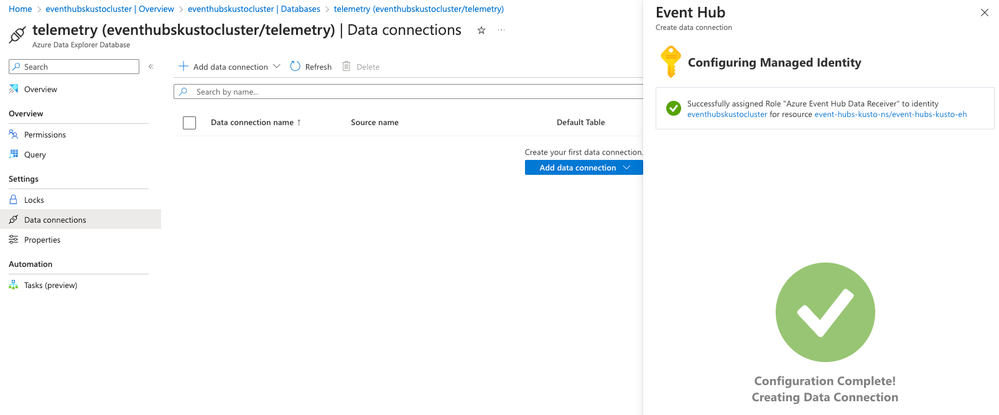999x415 pixels.
Task: Click the Delete toolbar label
Action: coord(368,67)
